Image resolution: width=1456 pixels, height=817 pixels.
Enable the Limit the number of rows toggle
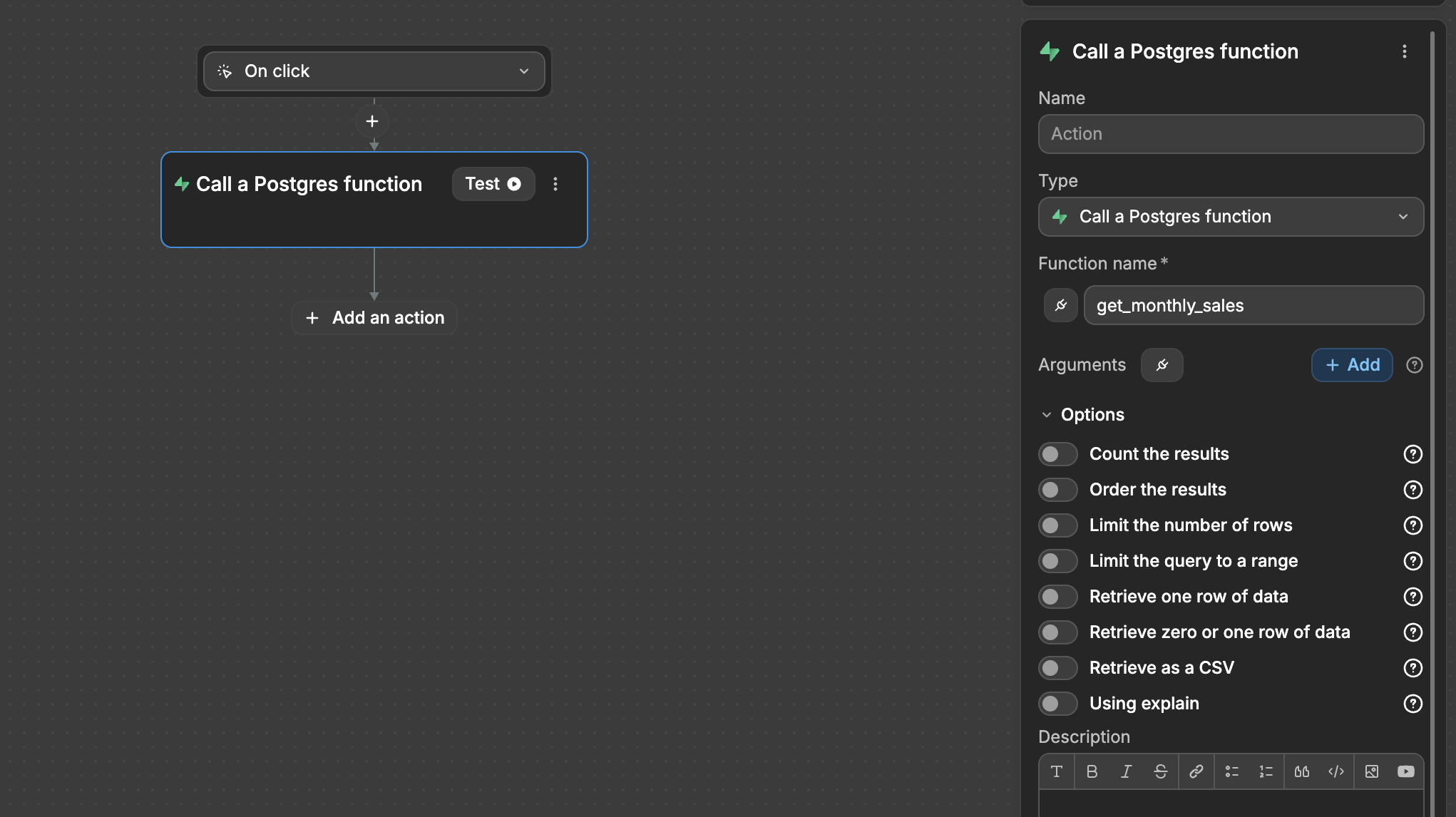click(1058, 525)
